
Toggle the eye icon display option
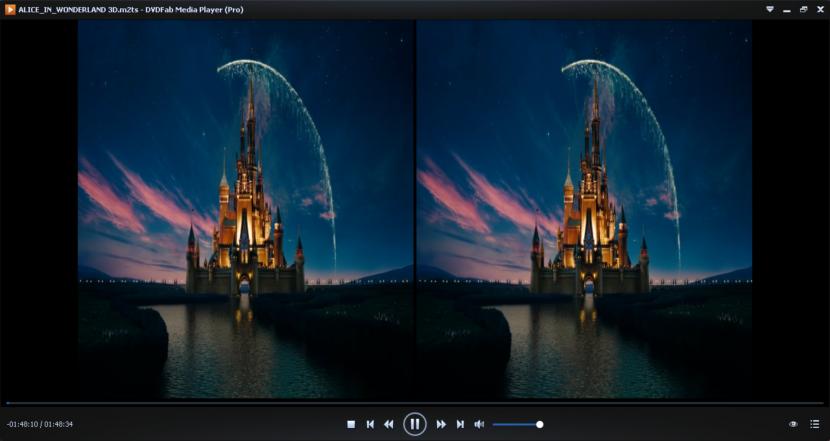coord(793,424)
